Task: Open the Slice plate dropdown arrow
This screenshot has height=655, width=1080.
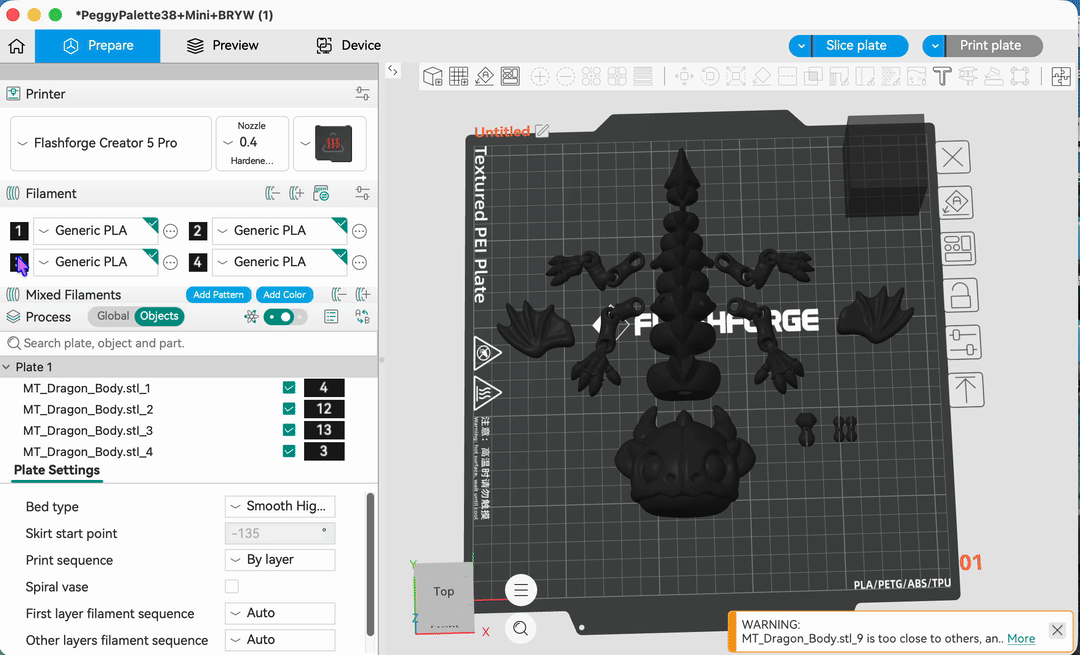Action: (x=800, y=46)
